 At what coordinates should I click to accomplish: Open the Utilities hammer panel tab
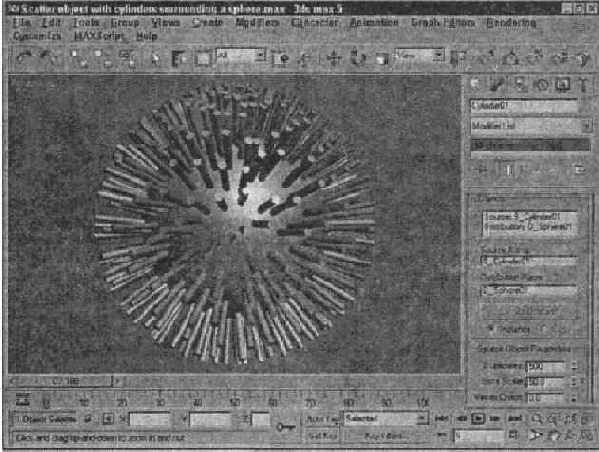pyautogui.click(x=582, y=84)
